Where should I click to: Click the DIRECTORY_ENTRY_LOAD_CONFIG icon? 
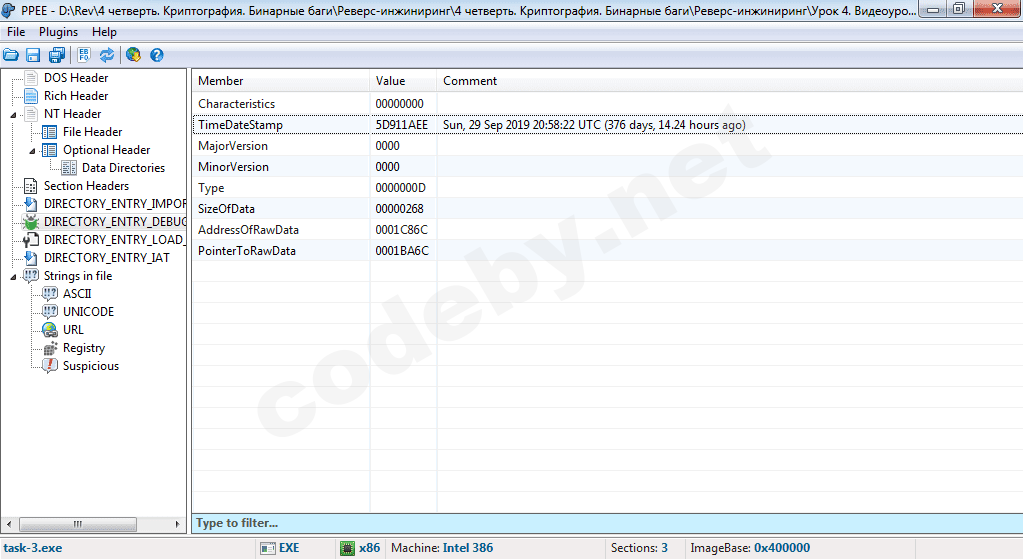point(30,240)
